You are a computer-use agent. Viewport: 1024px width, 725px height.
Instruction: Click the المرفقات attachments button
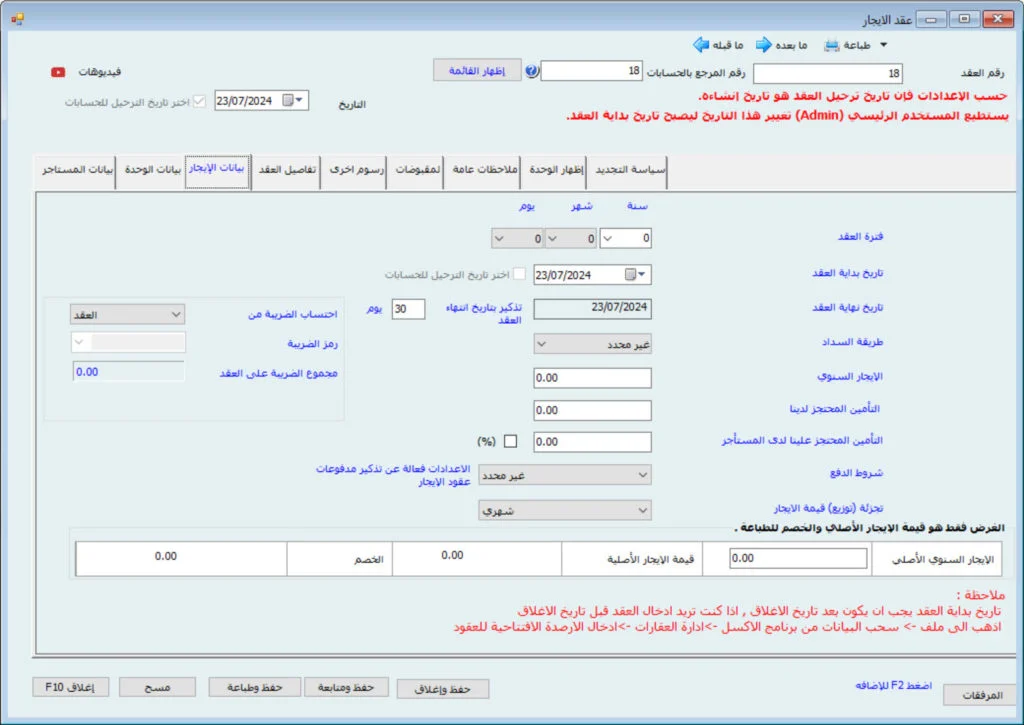[980, 694]
